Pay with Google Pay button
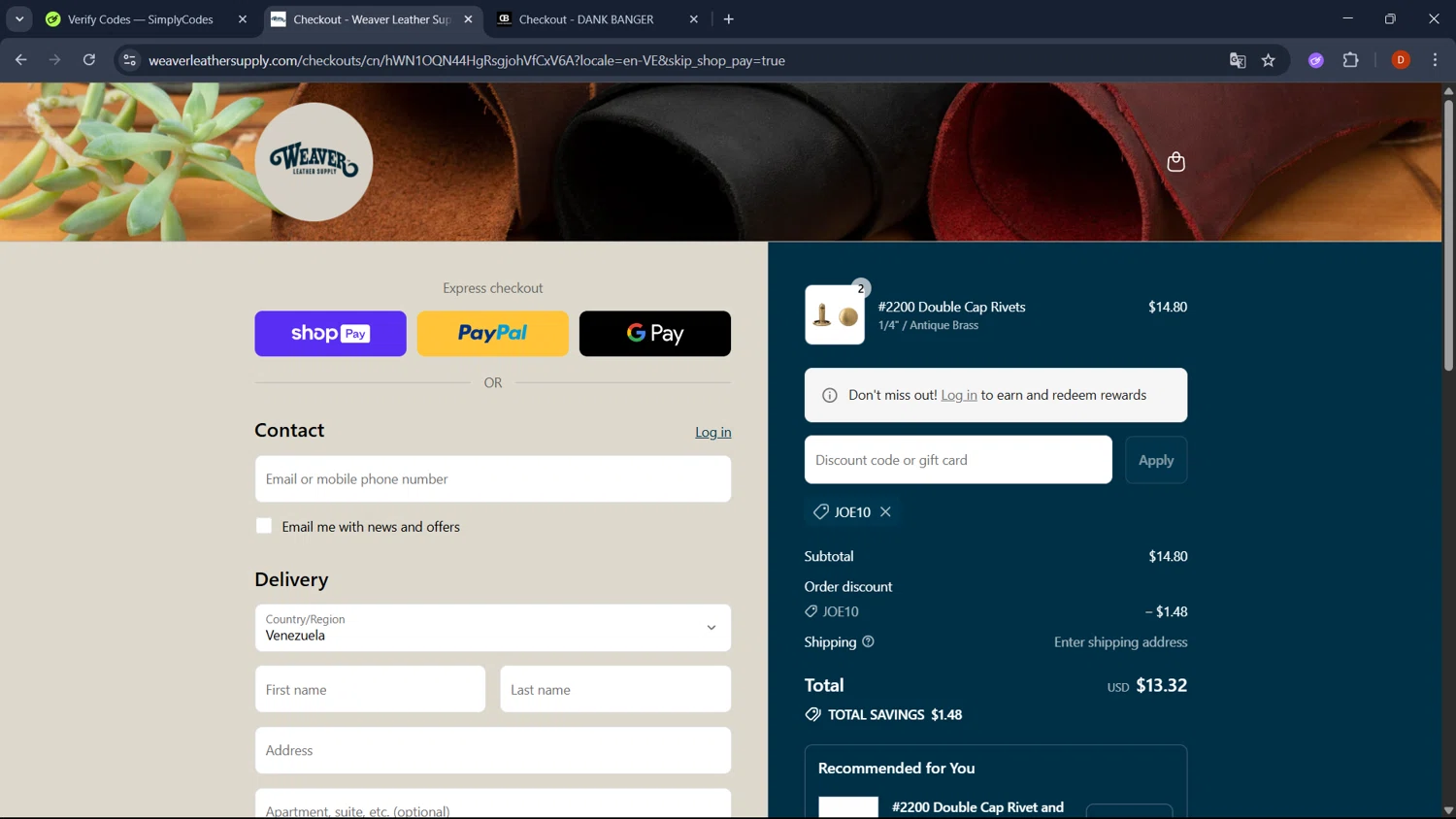Screen dimensions: 1456x819 (x=655, y=334)
